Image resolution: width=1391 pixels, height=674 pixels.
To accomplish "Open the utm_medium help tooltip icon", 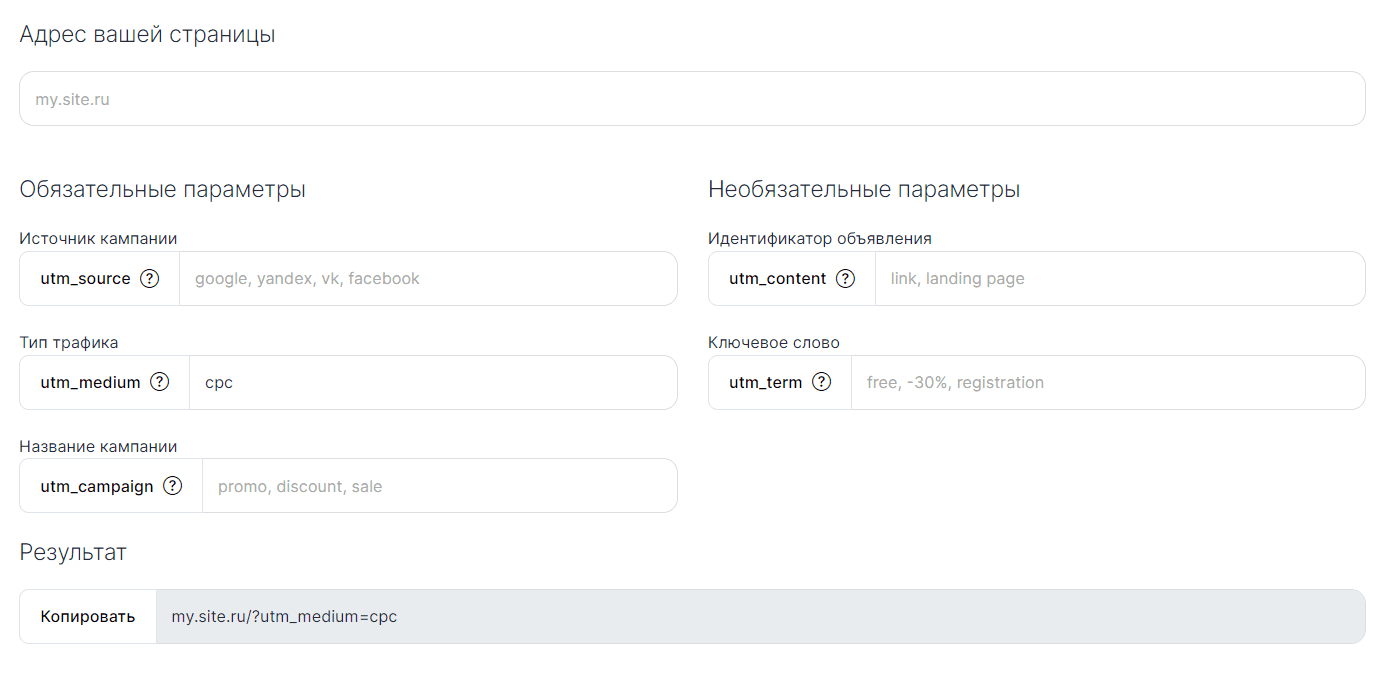I will [158, 382].
